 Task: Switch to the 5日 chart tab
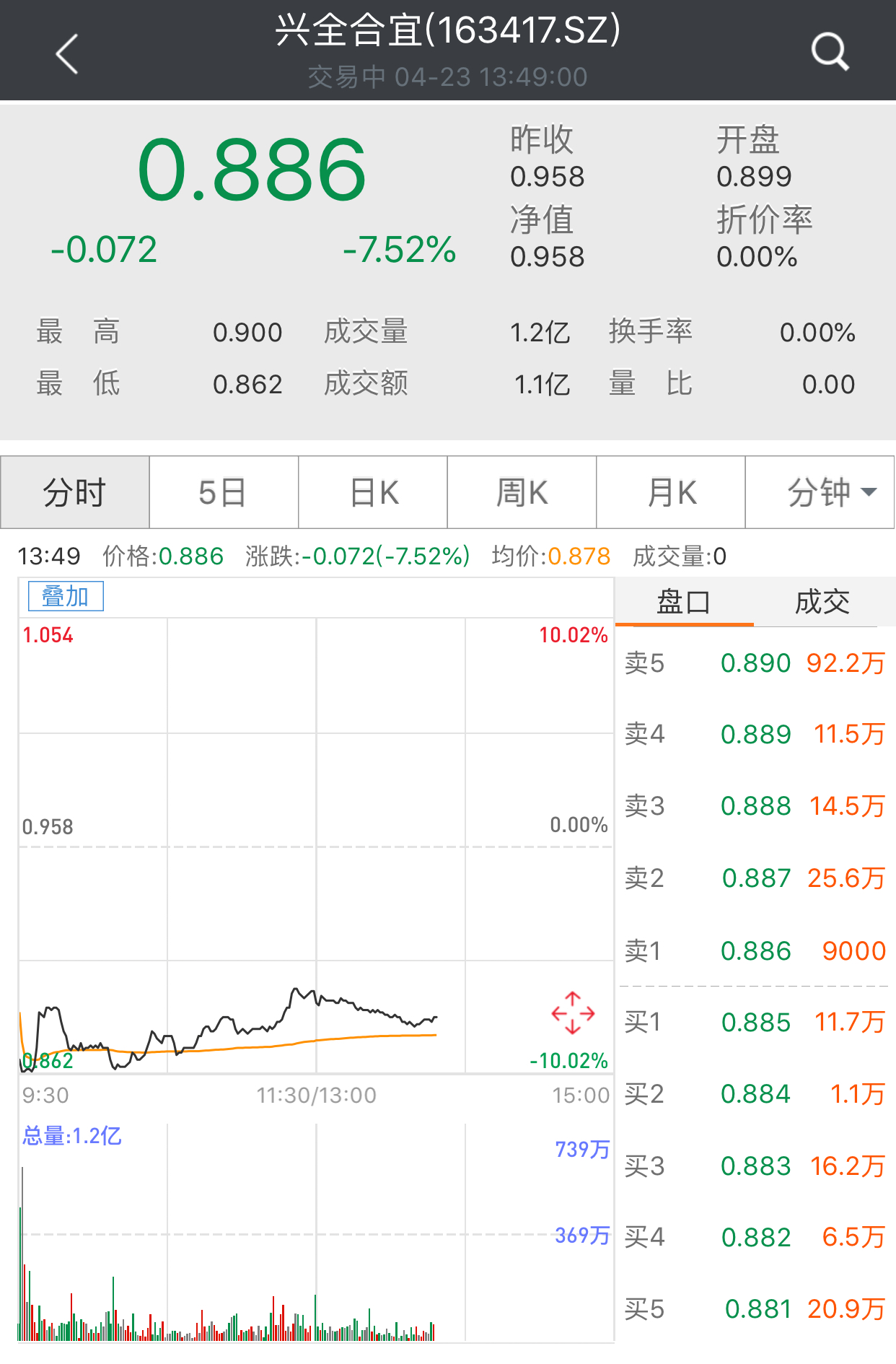pos(224,492)
